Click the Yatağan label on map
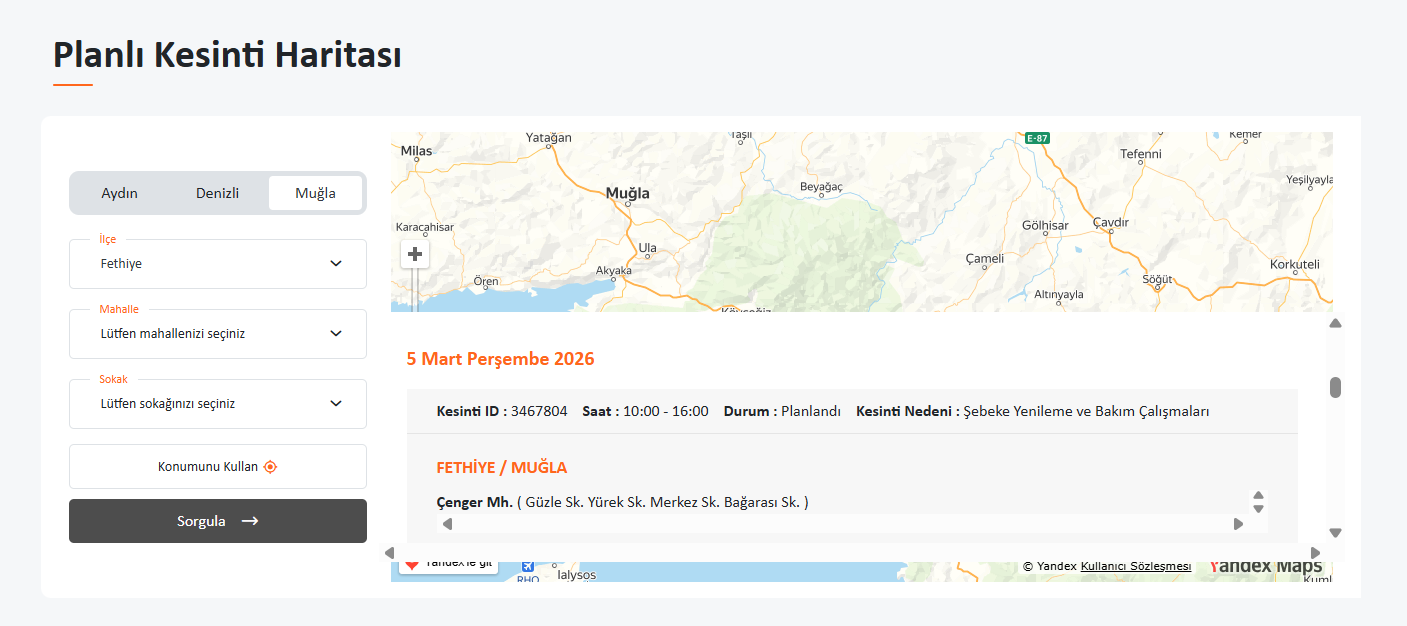 pyautogui.click(x=549, y=137)
